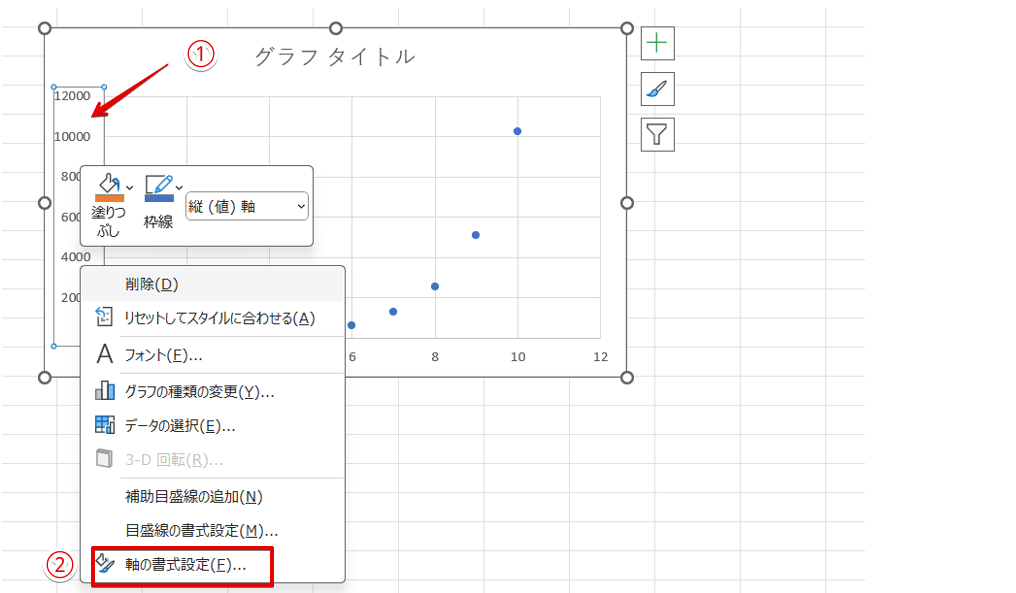Open the chart filters funnel icon
This screenshot has height=593, width=1016.
point(656,134)
